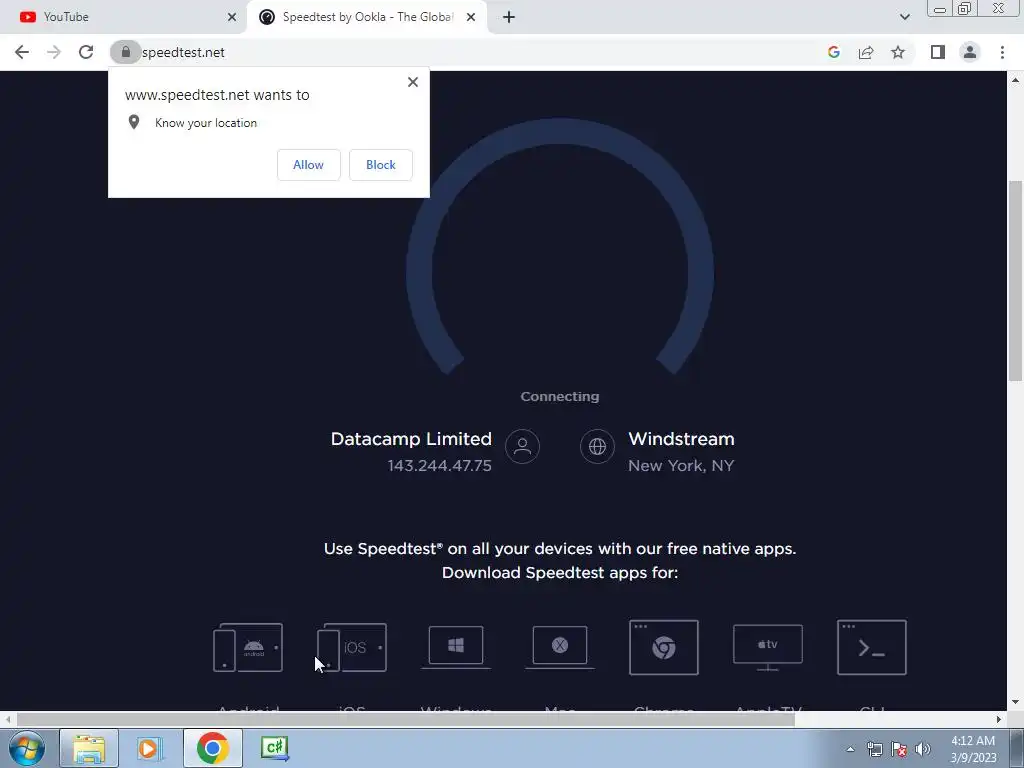Open a new browser tab
Viewport: 1024px width, 768px height.
[x=509, y=17]
